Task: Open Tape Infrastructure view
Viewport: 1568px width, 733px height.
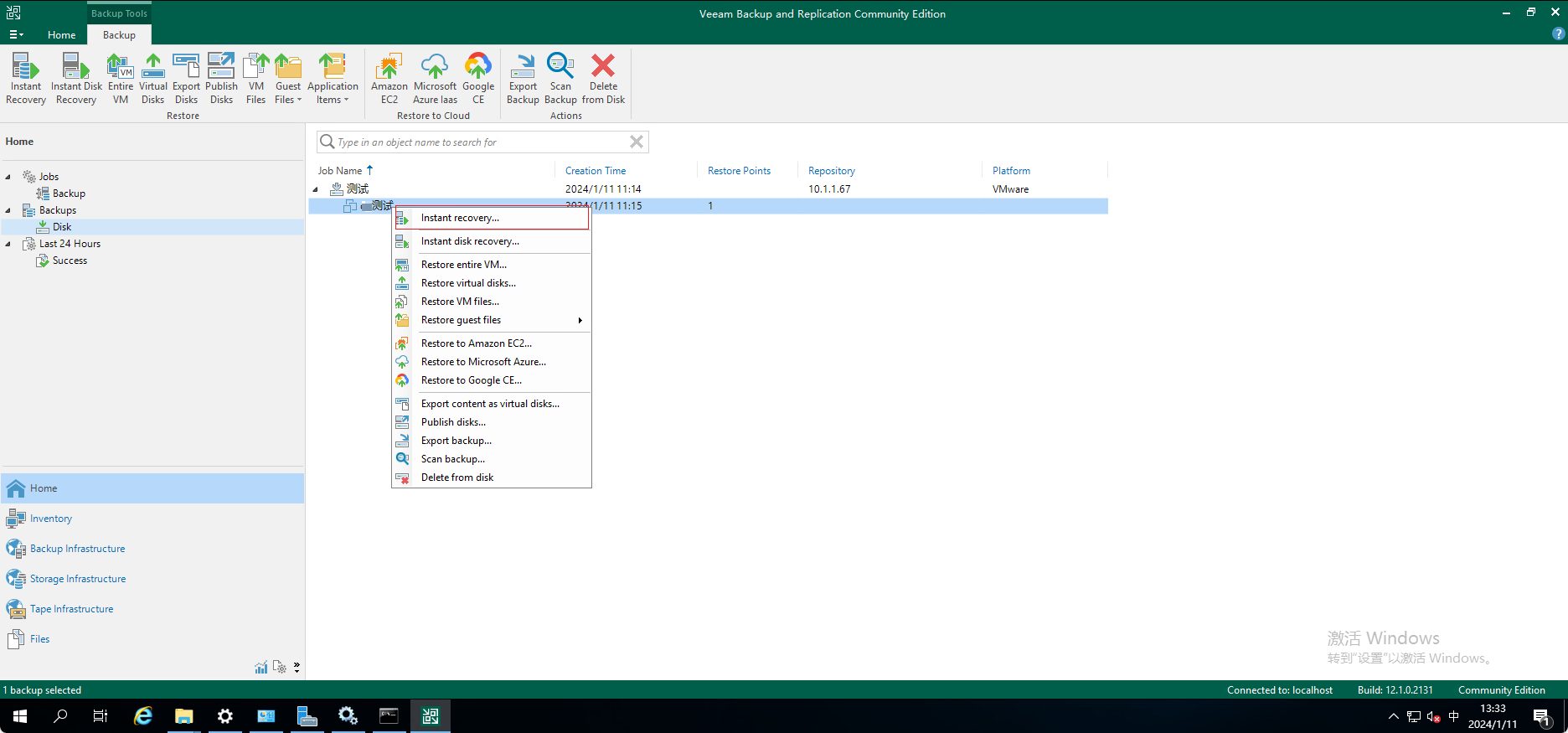Action: (x=152, y=609)
